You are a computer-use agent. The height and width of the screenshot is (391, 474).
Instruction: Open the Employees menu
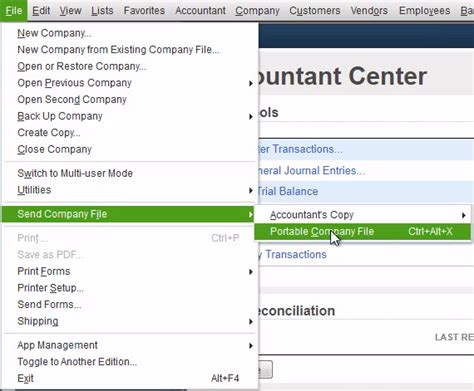point(424,11)
